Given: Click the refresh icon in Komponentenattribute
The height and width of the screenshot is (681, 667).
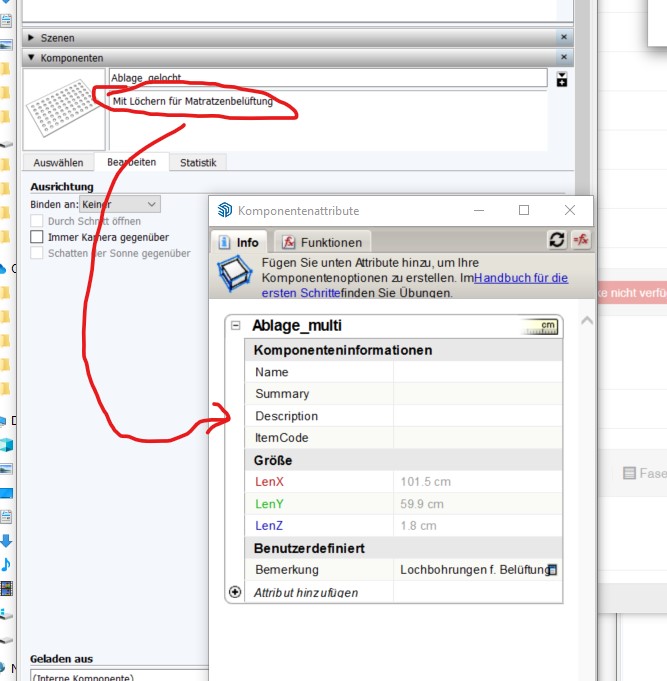Looking at the screenshot, I should coord(557,240).
